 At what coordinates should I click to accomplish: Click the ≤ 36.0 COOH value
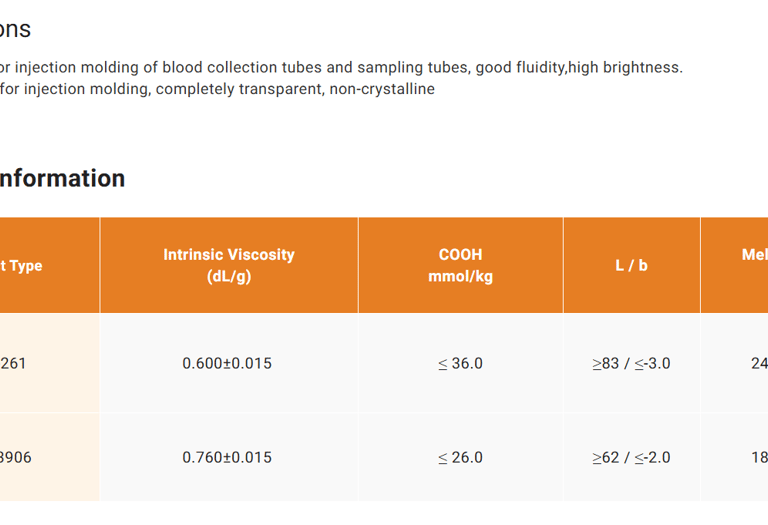tap(460, 363)
